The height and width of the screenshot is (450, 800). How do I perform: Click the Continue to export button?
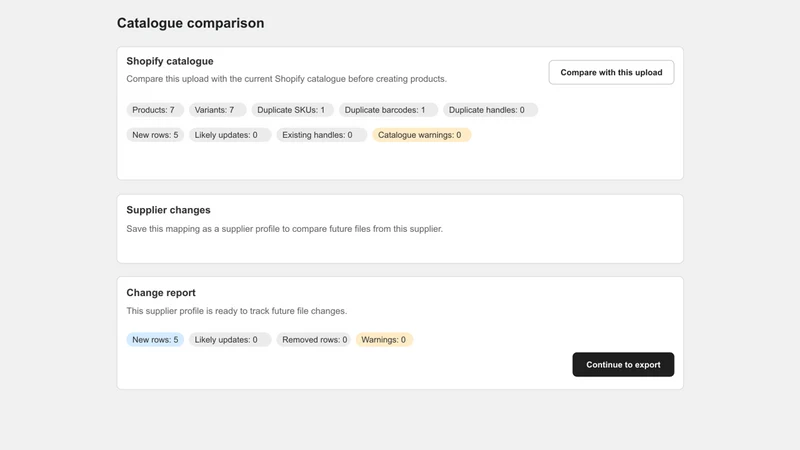coord(623,364)
